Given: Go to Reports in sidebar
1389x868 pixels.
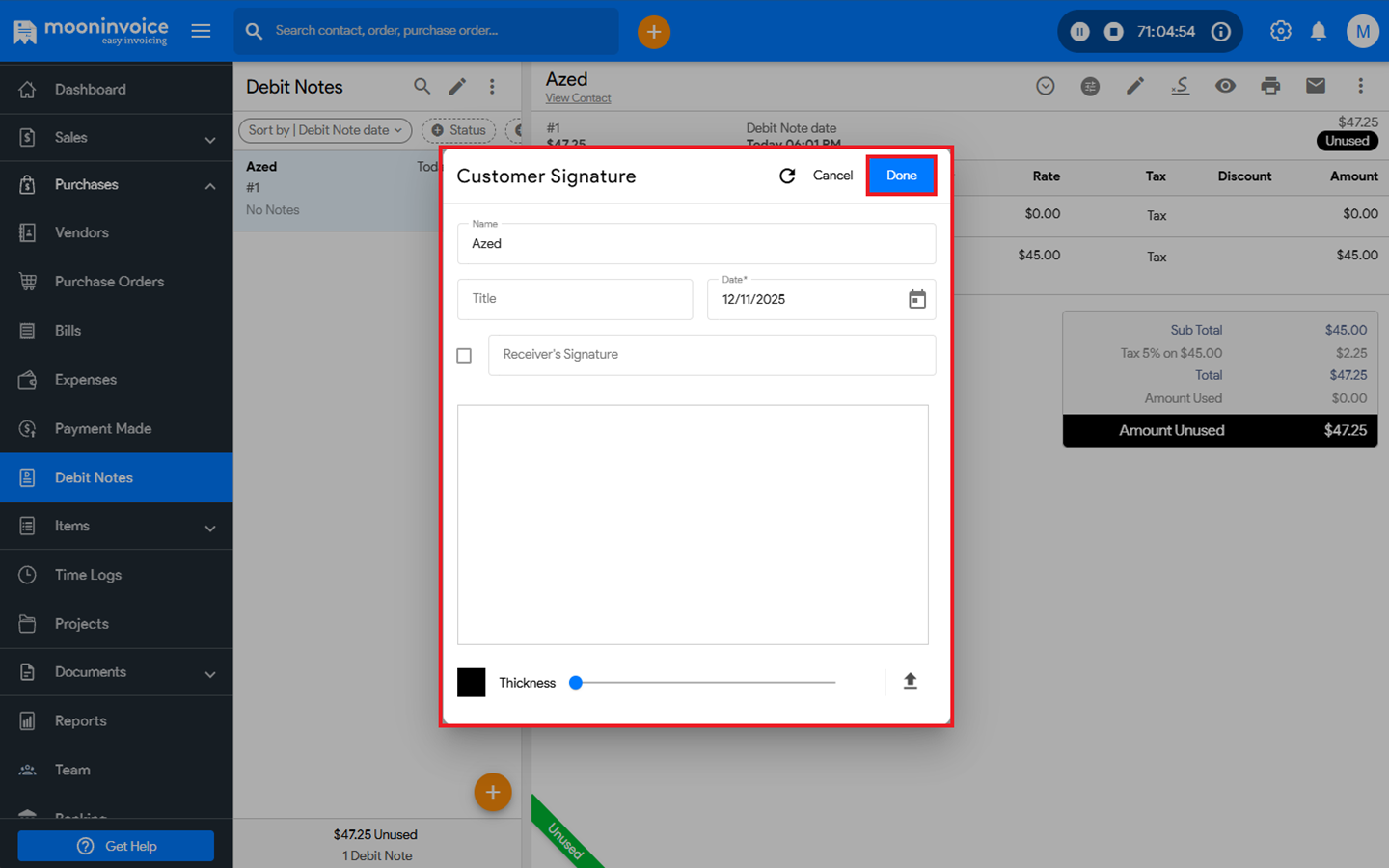Looking at the screenshot, I should tap(80, 721).
